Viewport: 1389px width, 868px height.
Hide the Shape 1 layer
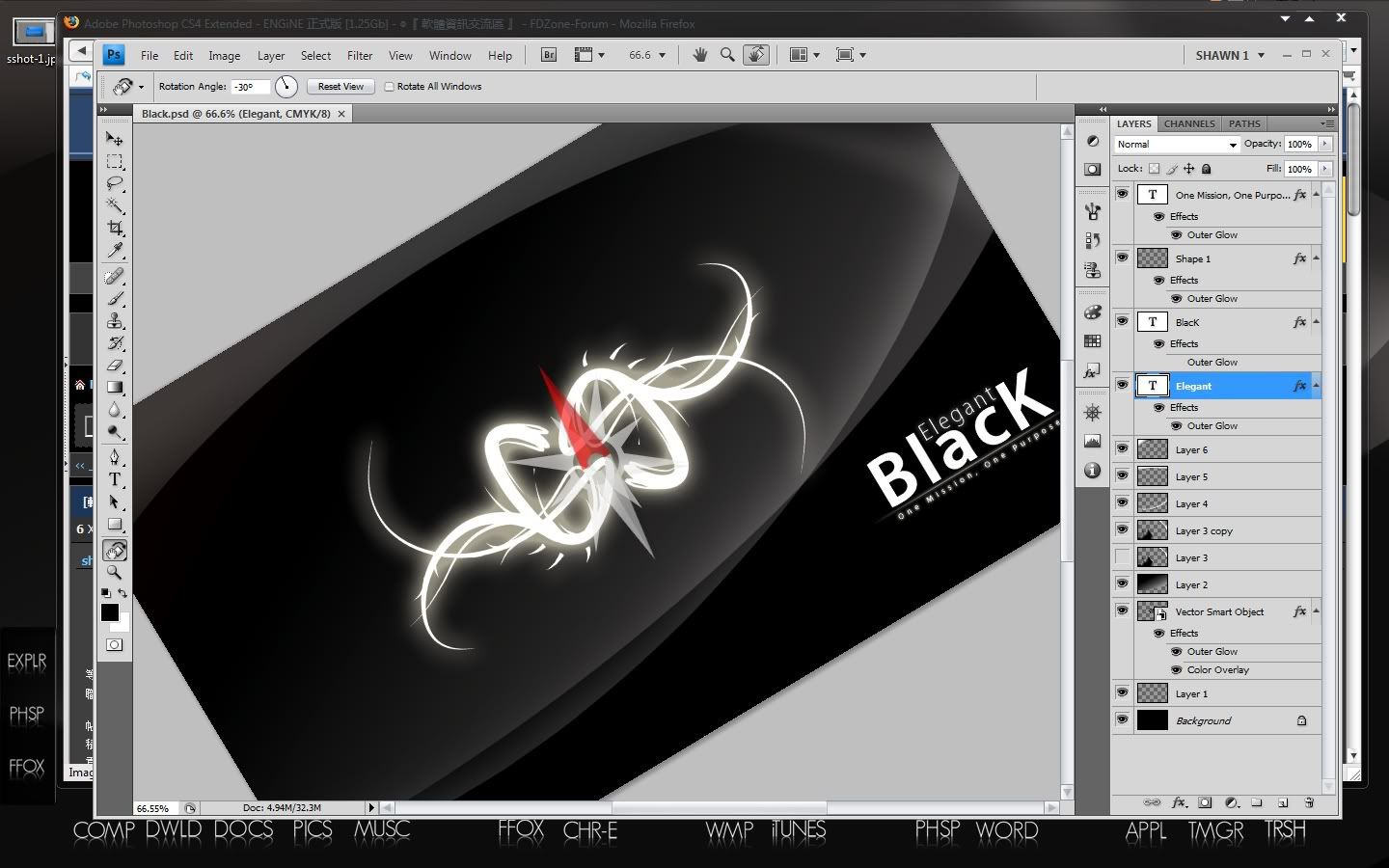[x=1122, y=258]
